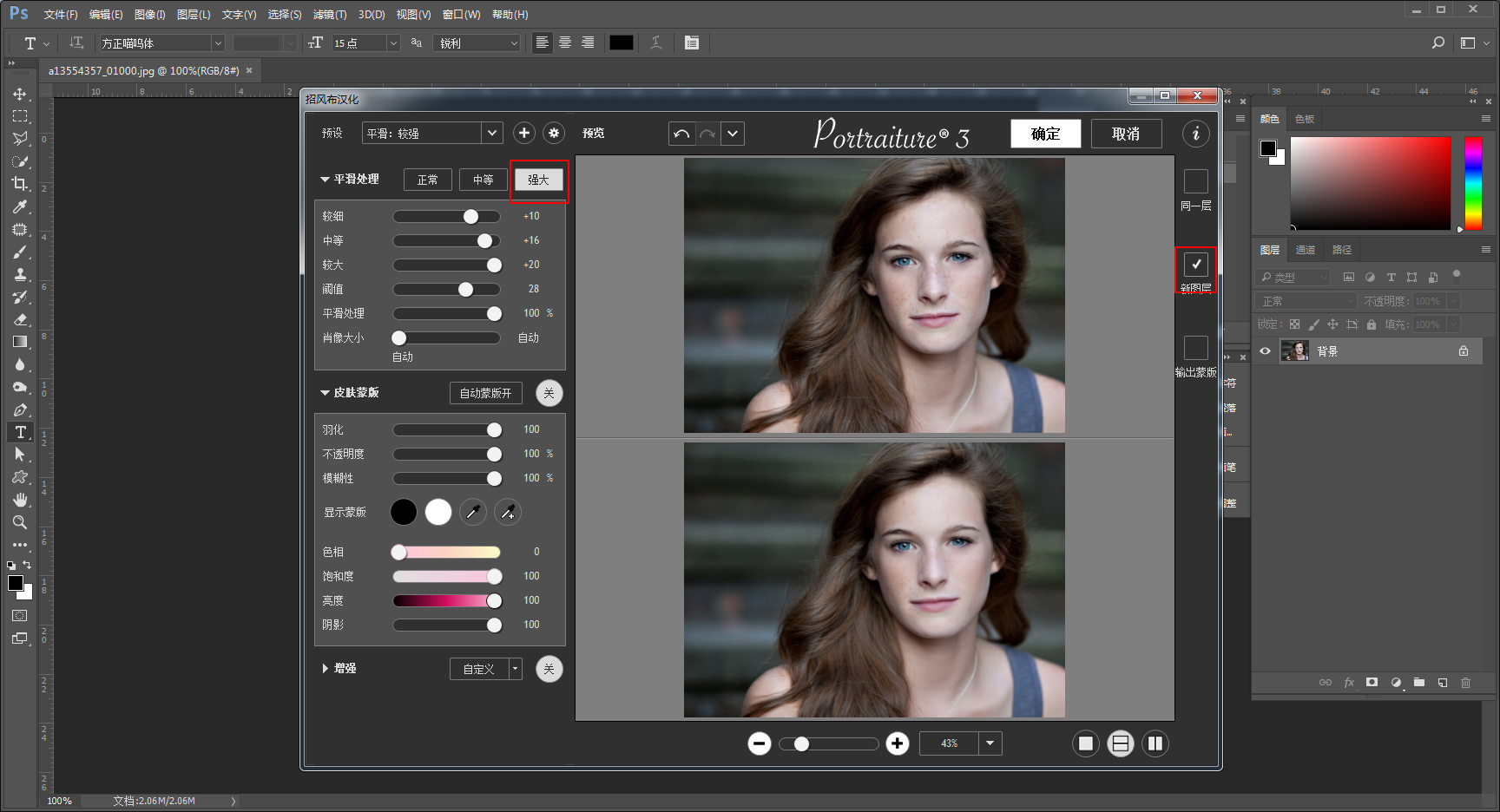Select the Gradient tool
1500x812 pixels.
[x=20, y=342]
